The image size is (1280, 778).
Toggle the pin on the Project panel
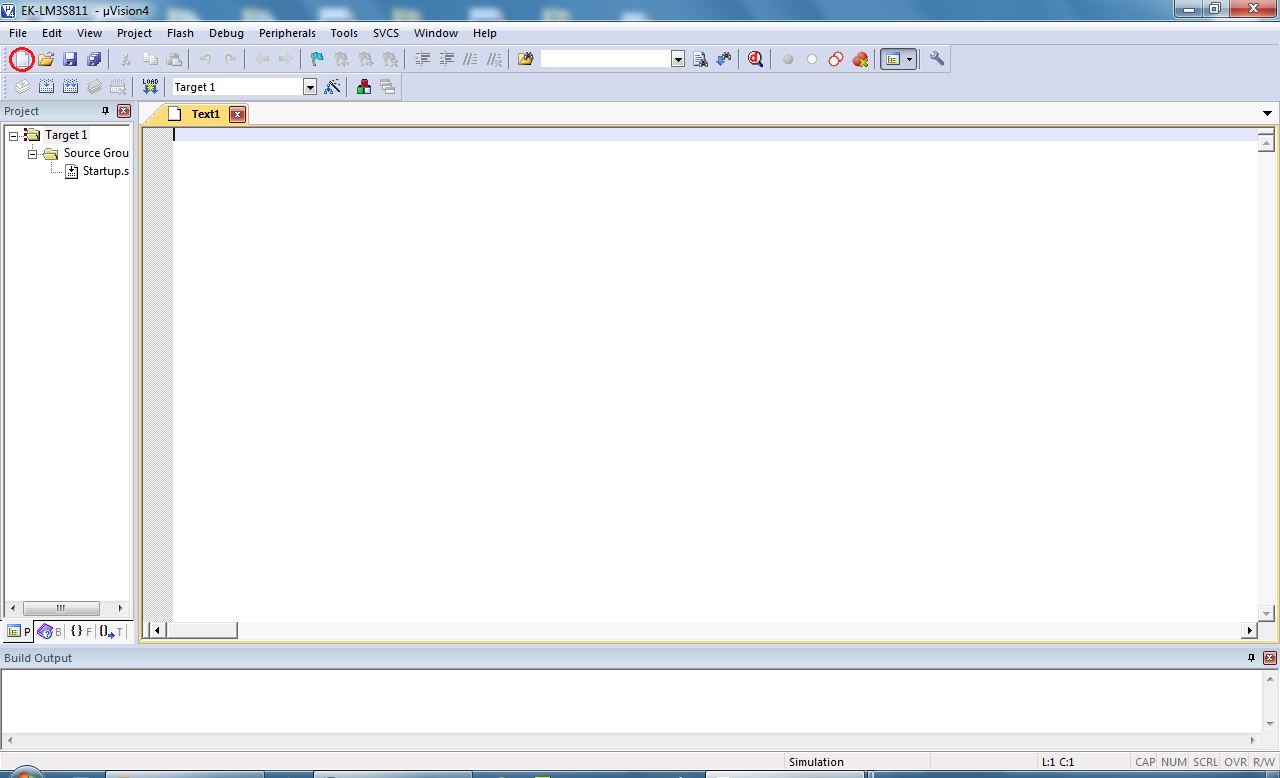pyautogui.click(x=105, y=111)
